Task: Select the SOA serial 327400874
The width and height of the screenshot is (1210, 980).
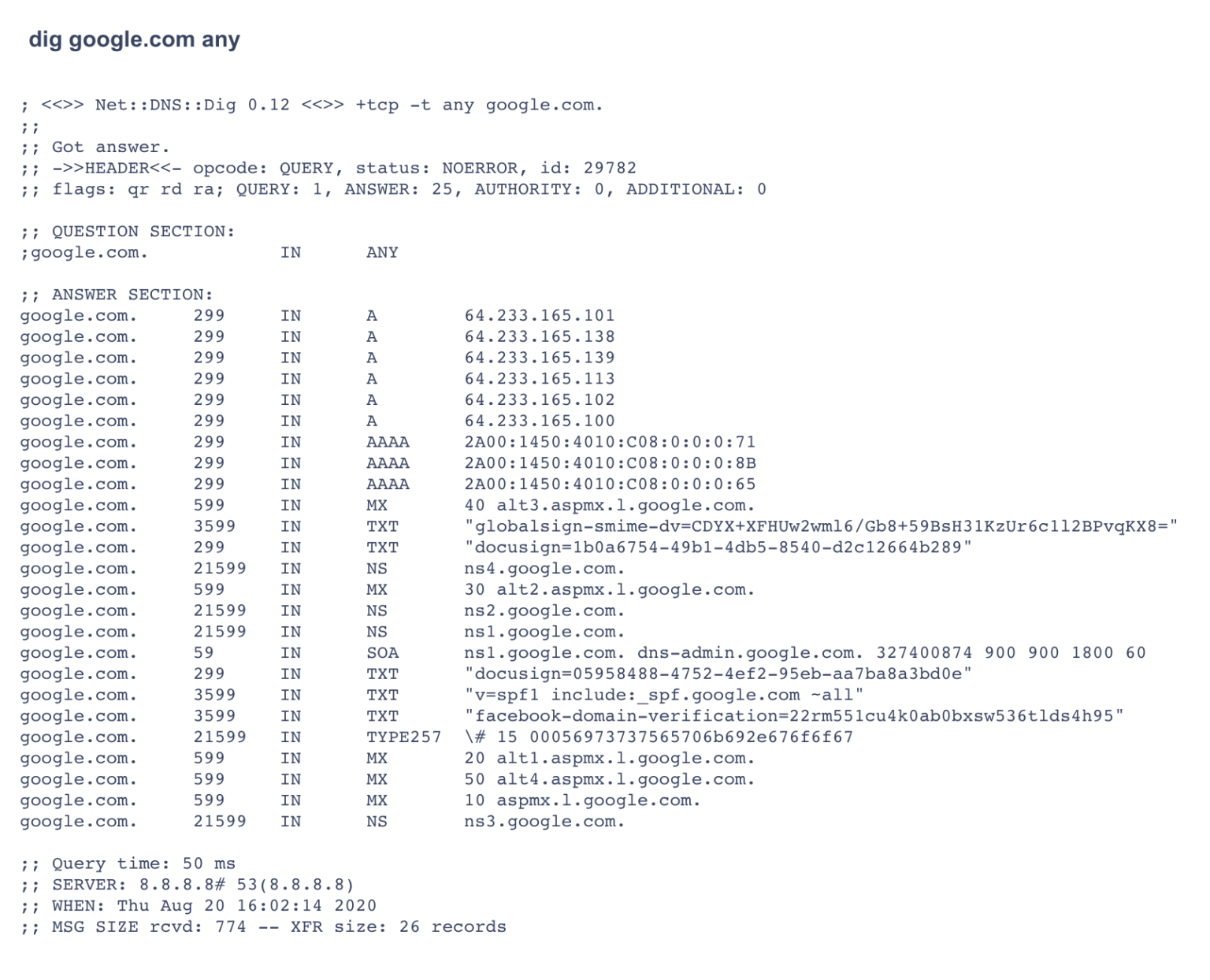Action: click(x=924, y=653)
